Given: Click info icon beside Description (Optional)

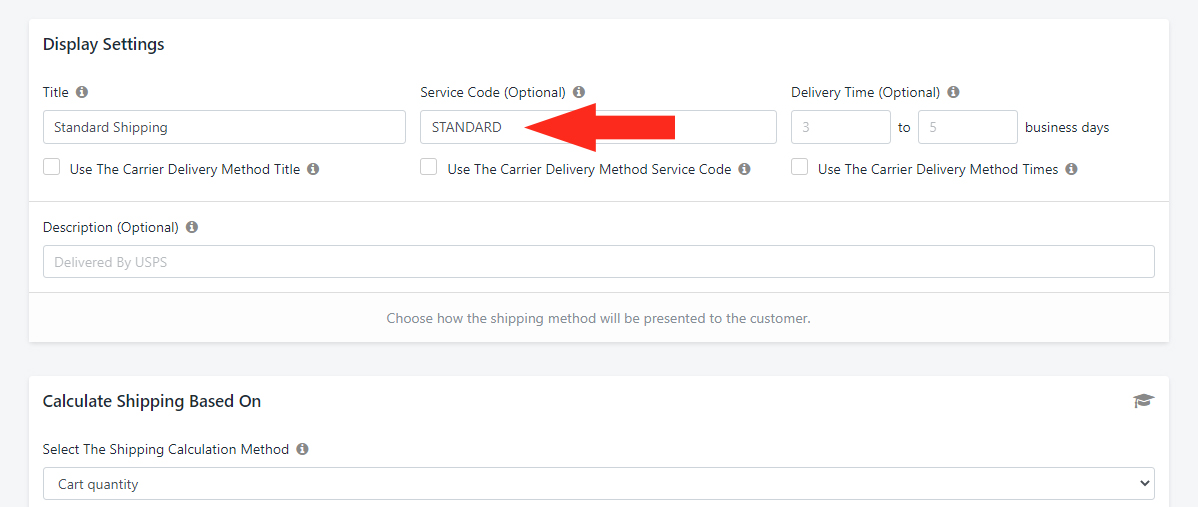Looking at the screenshot, I should tap(192, 228).
